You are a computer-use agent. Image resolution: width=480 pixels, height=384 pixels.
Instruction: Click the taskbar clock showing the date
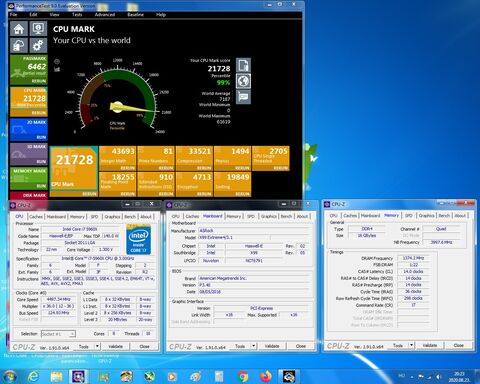pos(459,377)
